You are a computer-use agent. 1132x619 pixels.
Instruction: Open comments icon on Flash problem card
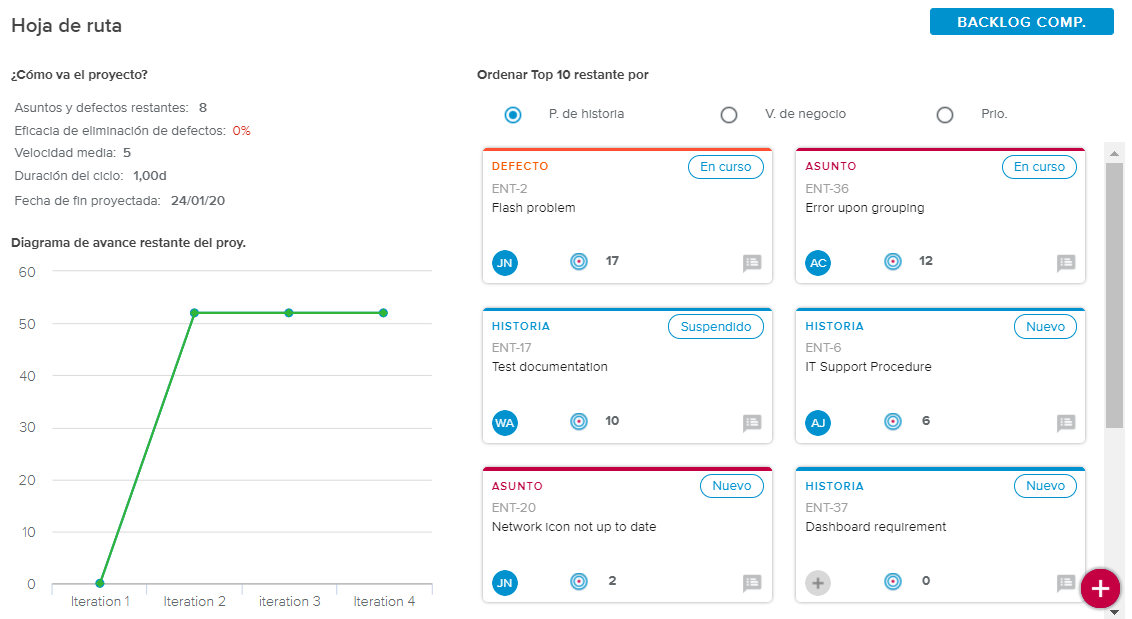(752, 263)
